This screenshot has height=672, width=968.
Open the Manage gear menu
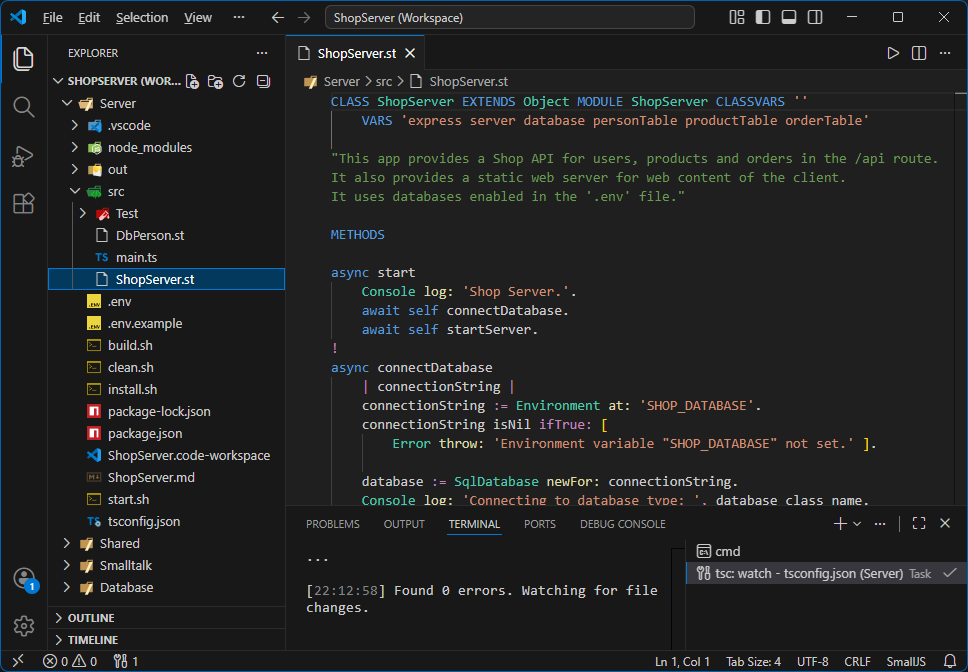23,626
